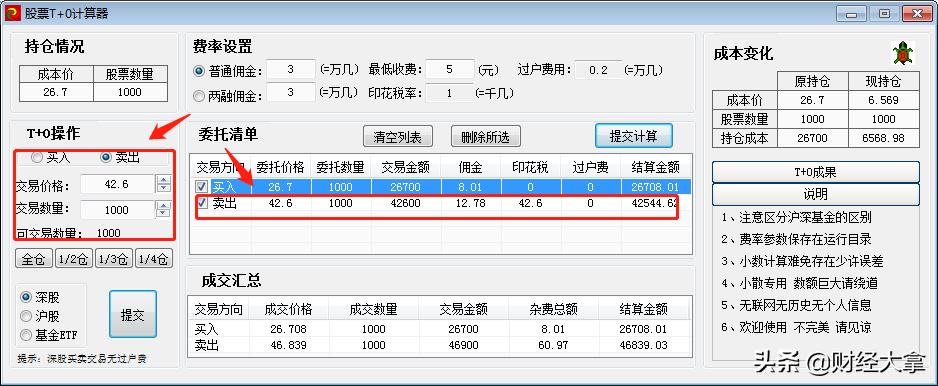Click commission value 8.01 in 买入 order row
The height and width of the screenshot is (386, 938).
470,187
